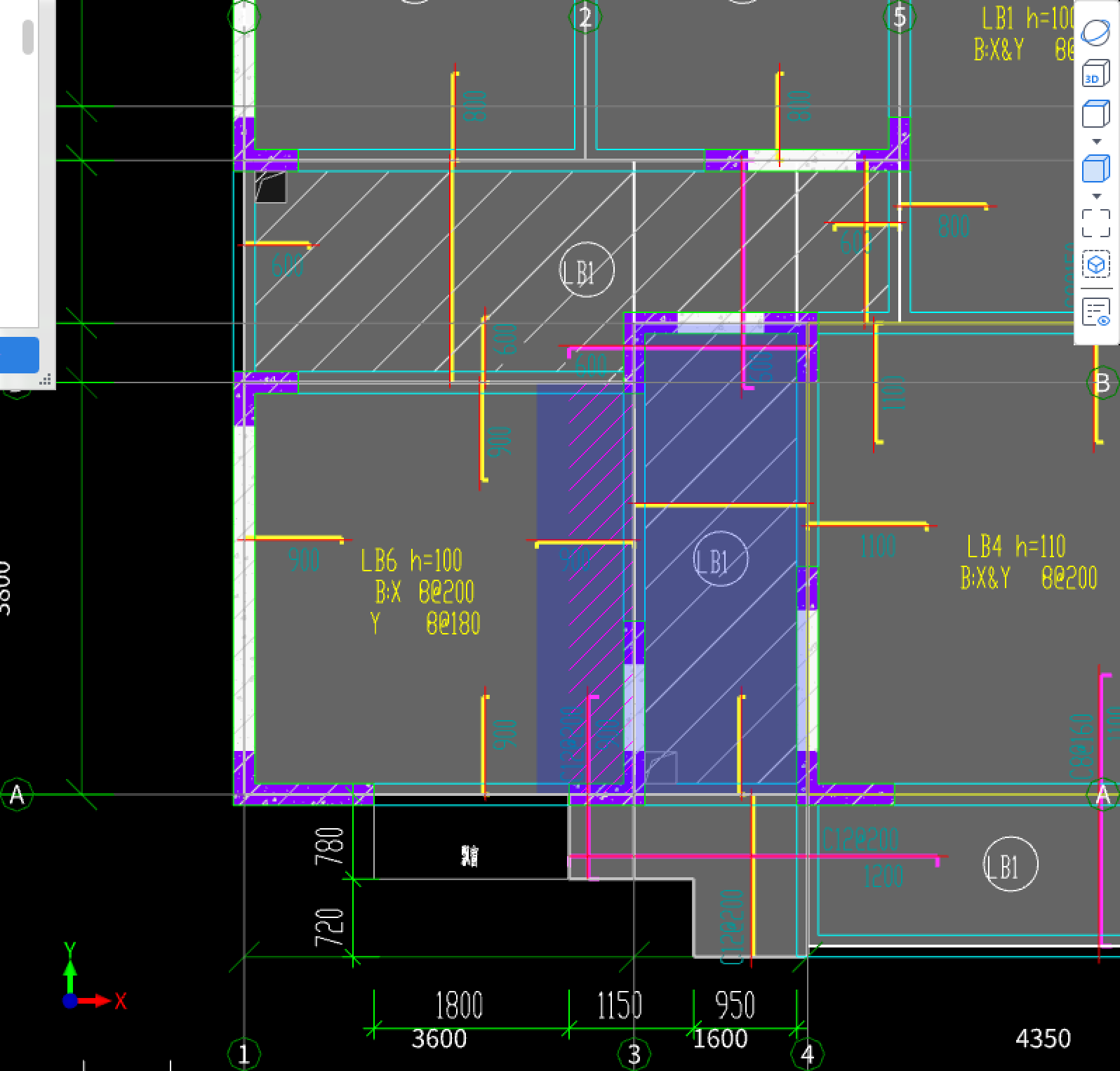Click axis bubble A on left edge

point(17,794)
